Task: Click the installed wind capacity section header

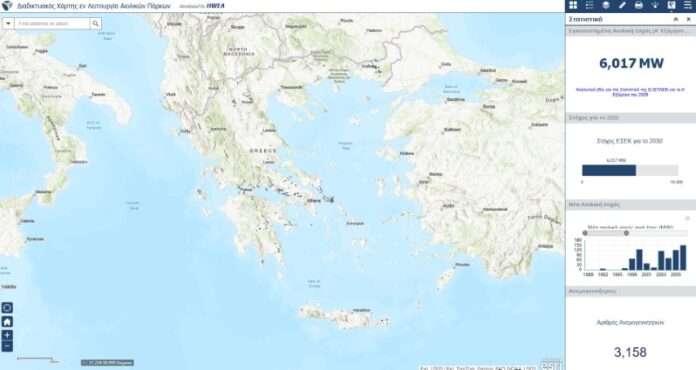Action: pyautogui.click(x=631, y=31)
